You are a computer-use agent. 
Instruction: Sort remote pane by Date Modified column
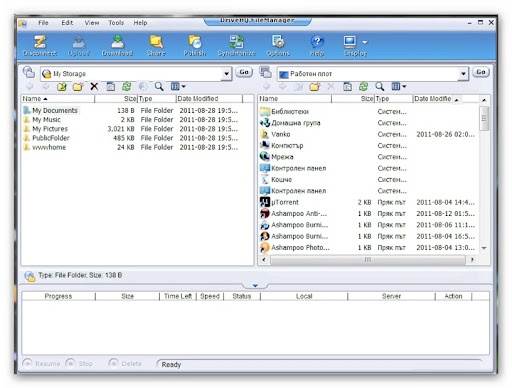pos(209,99)
